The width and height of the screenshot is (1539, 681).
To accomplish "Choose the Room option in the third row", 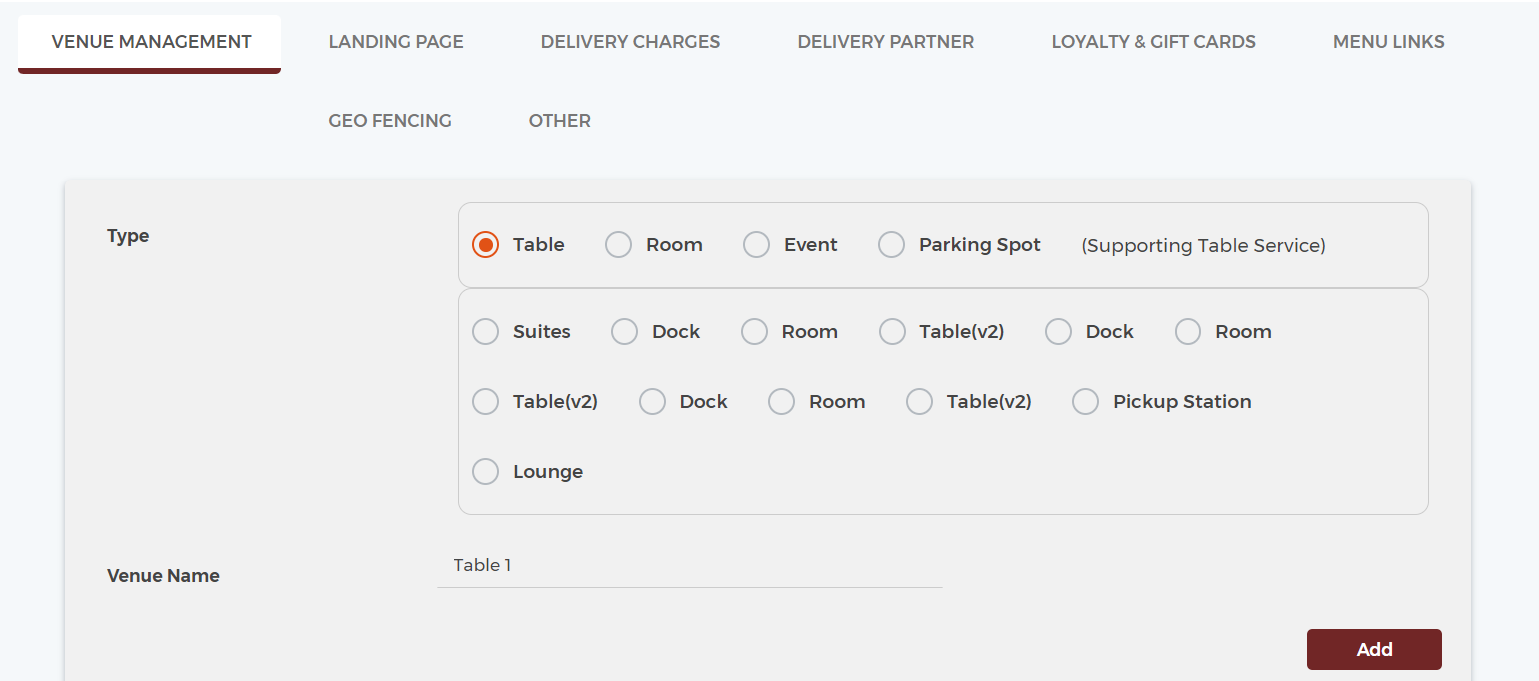I will (781, 401).
